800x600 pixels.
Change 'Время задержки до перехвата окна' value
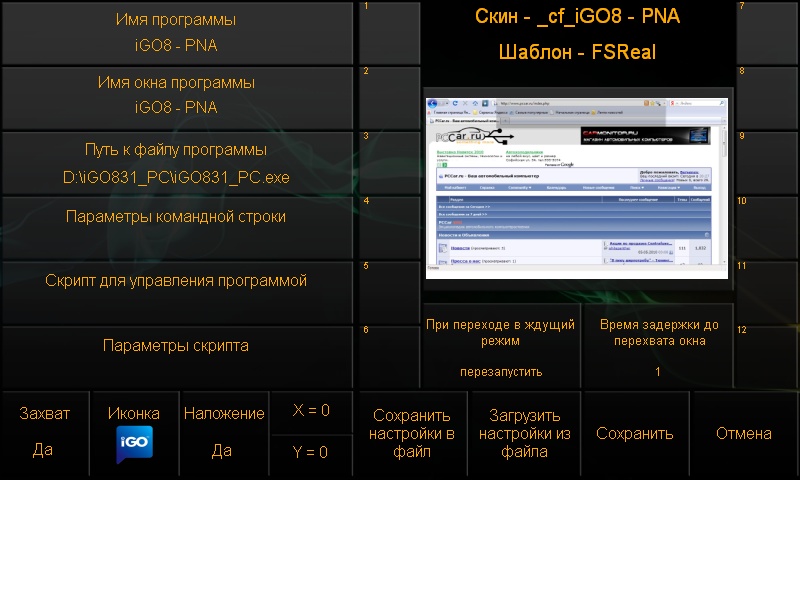[659, 346]
